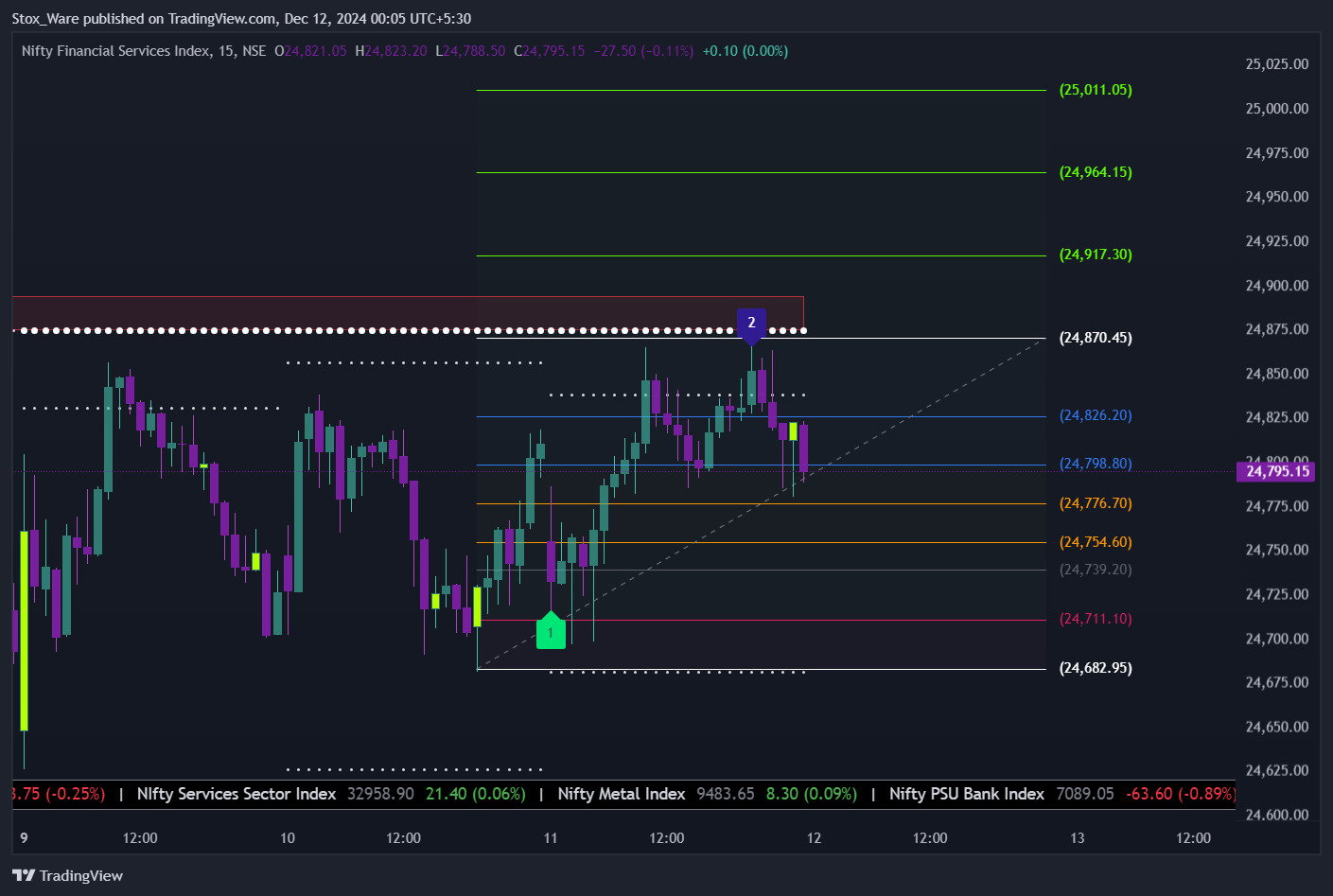
Task: Select the purple wave marker labeled 2
Action: 751,325
